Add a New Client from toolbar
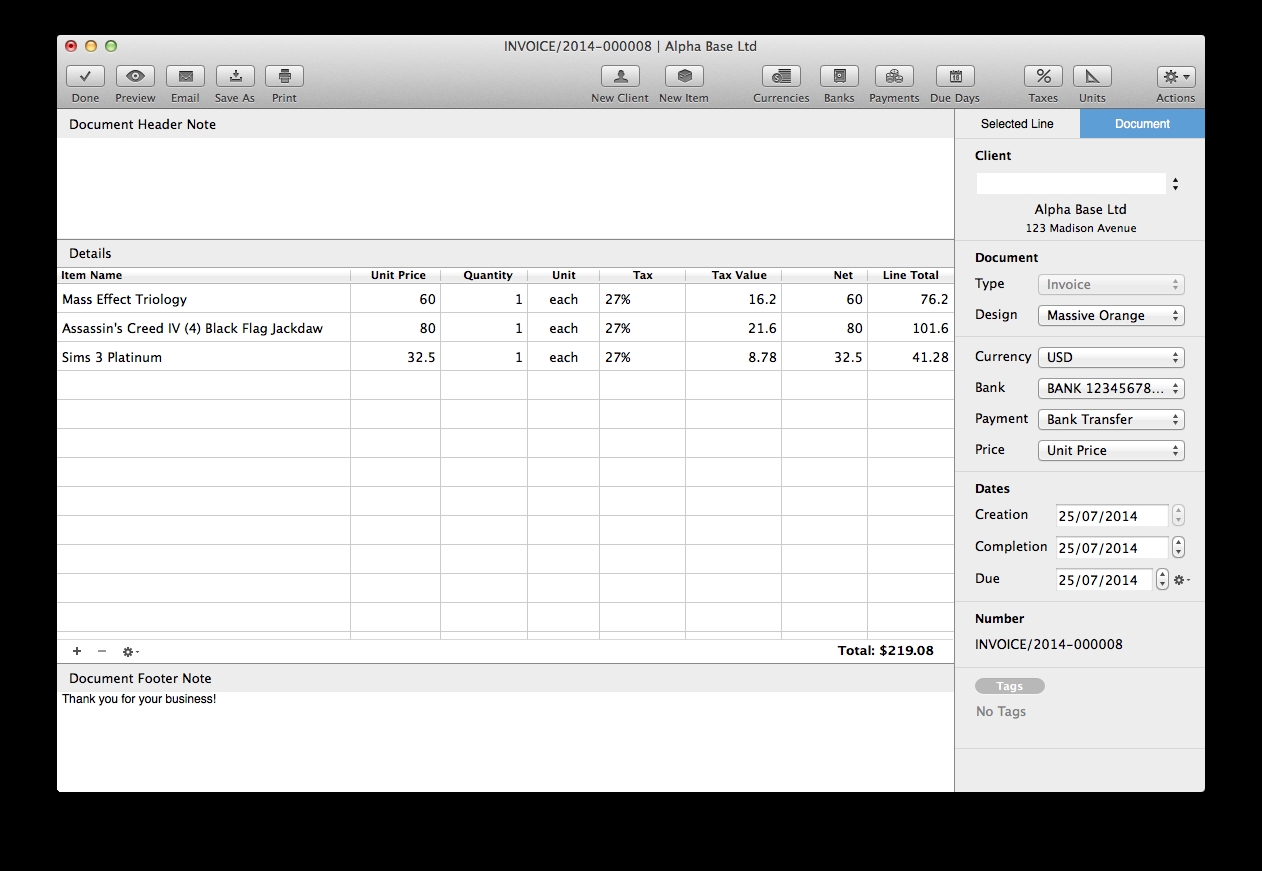The height and width of the screenshot is (871, 1262). tap(620, 76)
